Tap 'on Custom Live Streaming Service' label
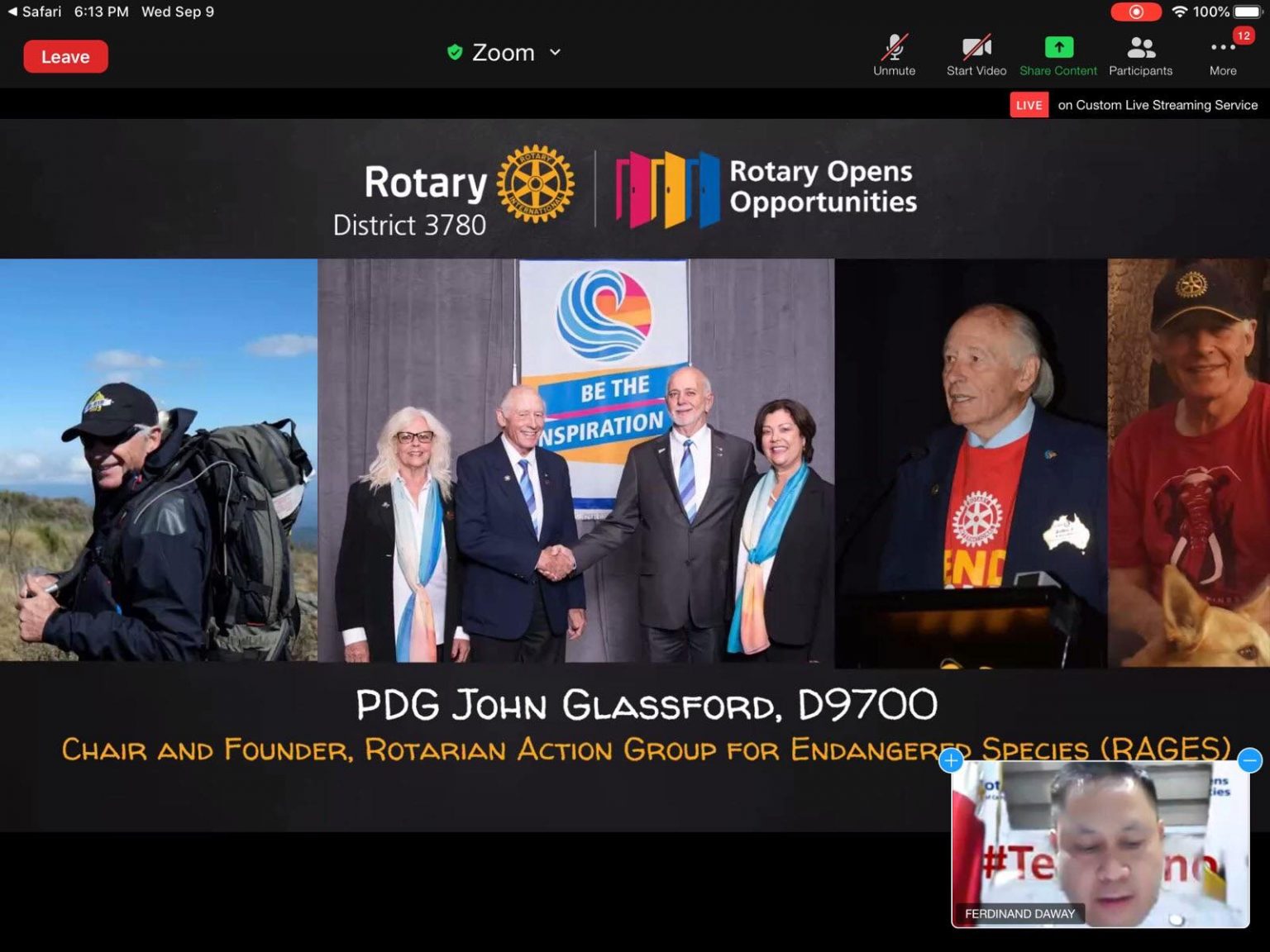1270x952 pixels. (1158, 105)
